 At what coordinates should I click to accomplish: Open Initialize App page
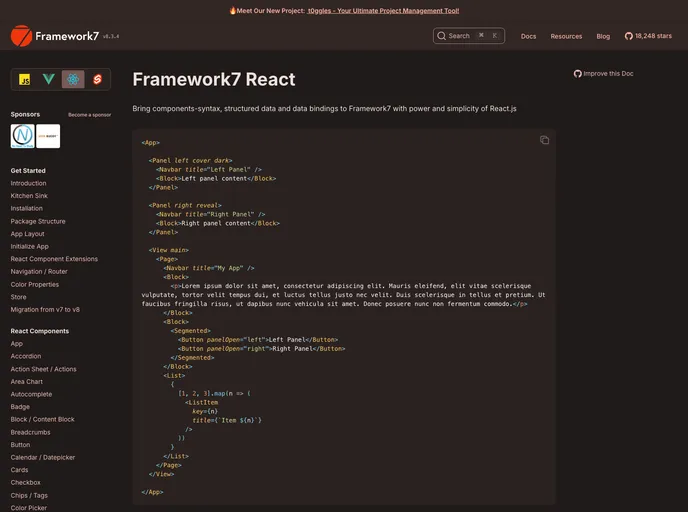point(29,247)
